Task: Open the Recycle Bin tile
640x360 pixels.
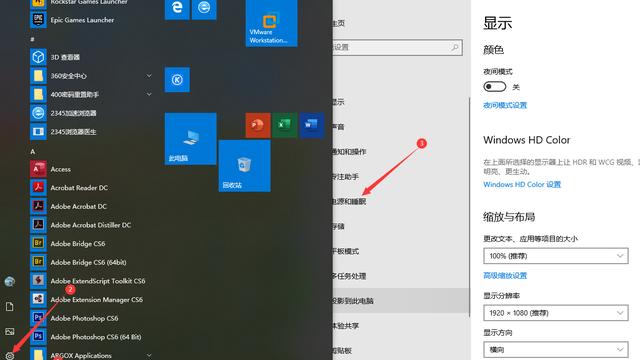Action: [x=244, y=166]
